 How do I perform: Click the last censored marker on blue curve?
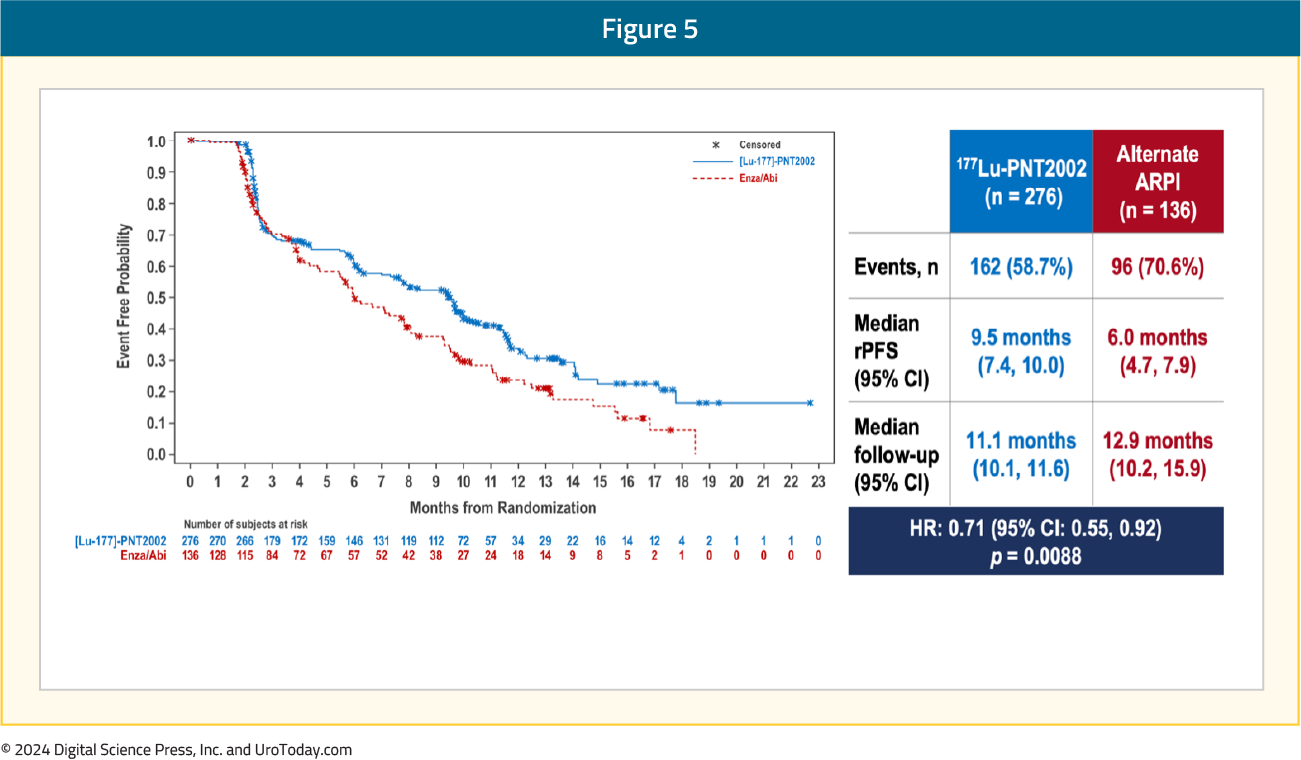[x=810, y=403]
